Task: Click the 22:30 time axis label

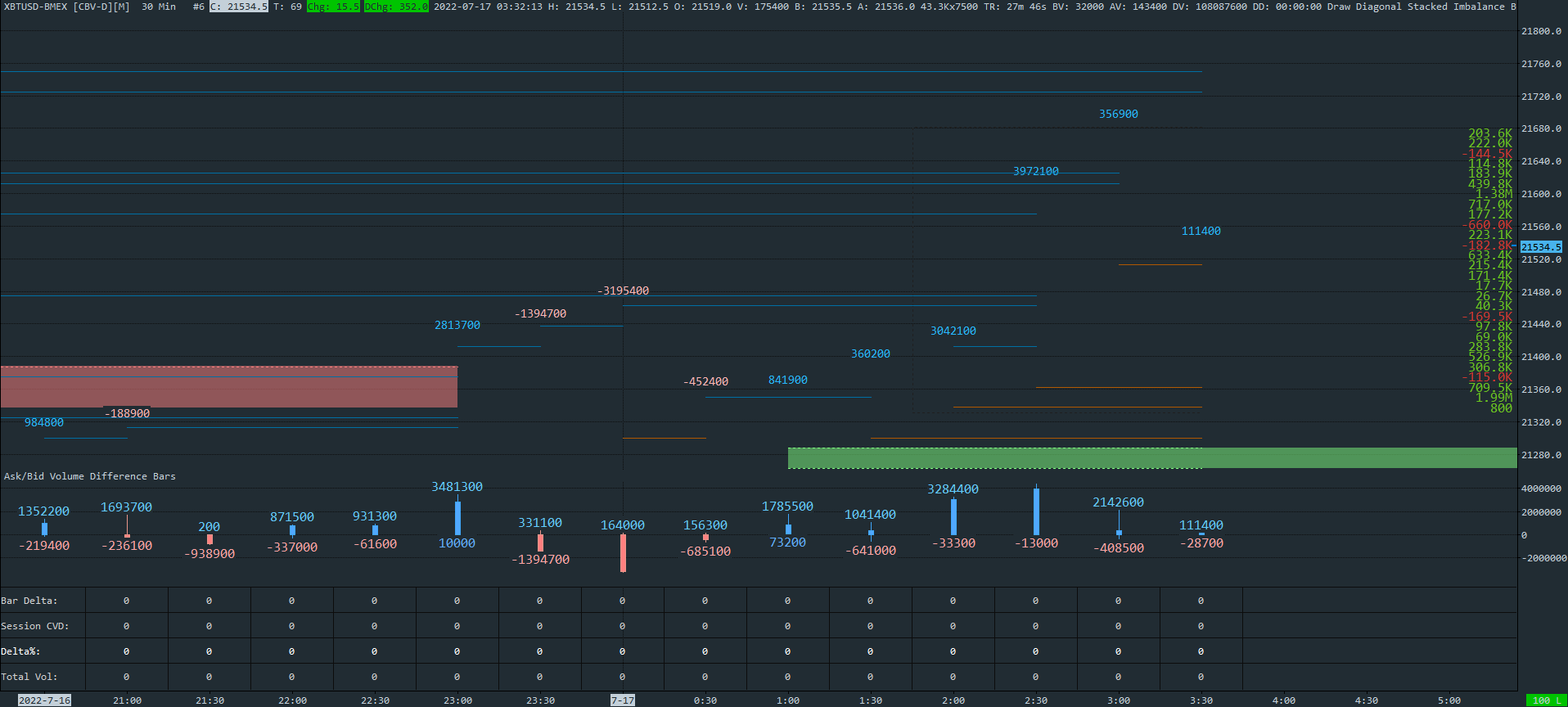Action: coord(375,700)
